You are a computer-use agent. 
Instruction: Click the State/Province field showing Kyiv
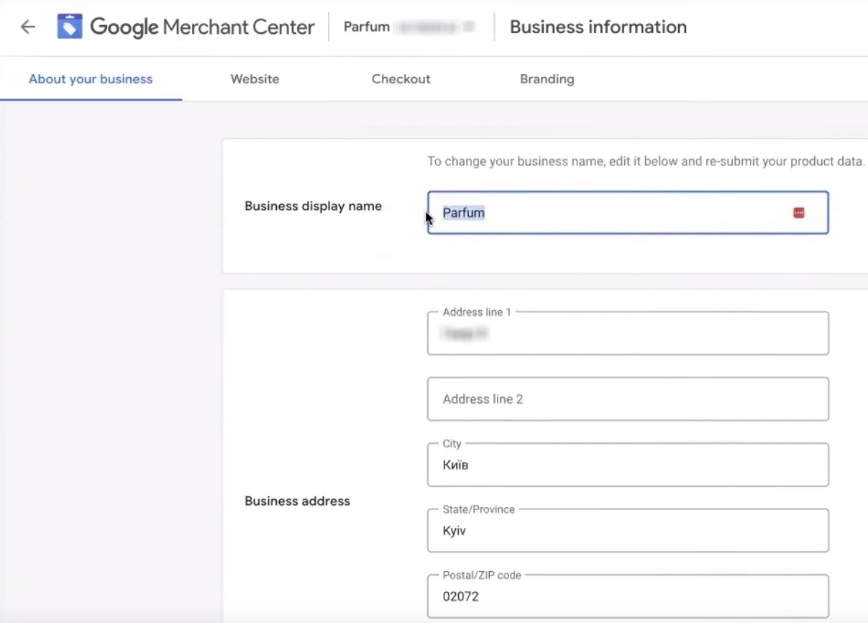(627, 531)
